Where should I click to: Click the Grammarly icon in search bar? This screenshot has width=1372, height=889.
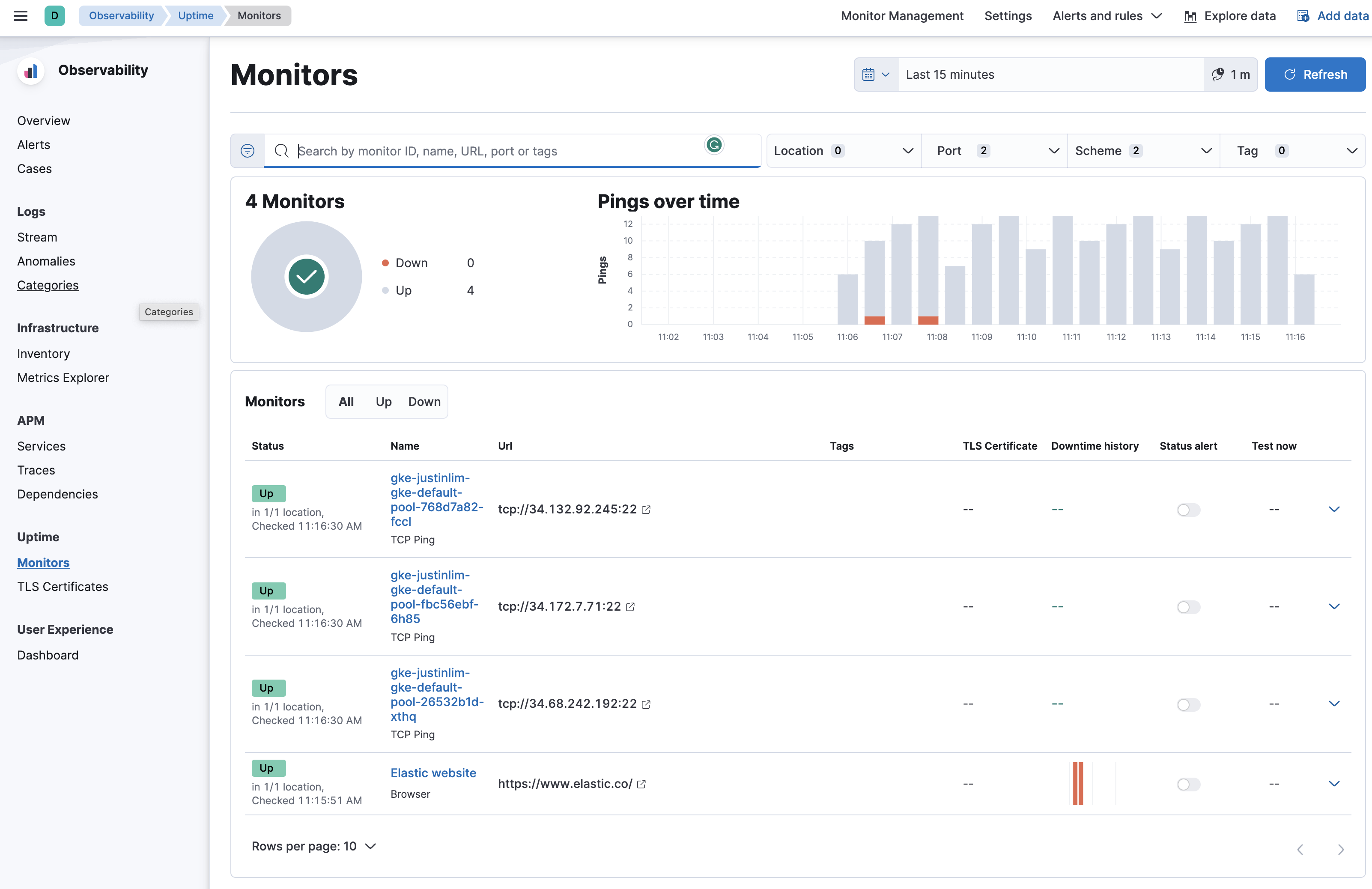coord(714,145)
